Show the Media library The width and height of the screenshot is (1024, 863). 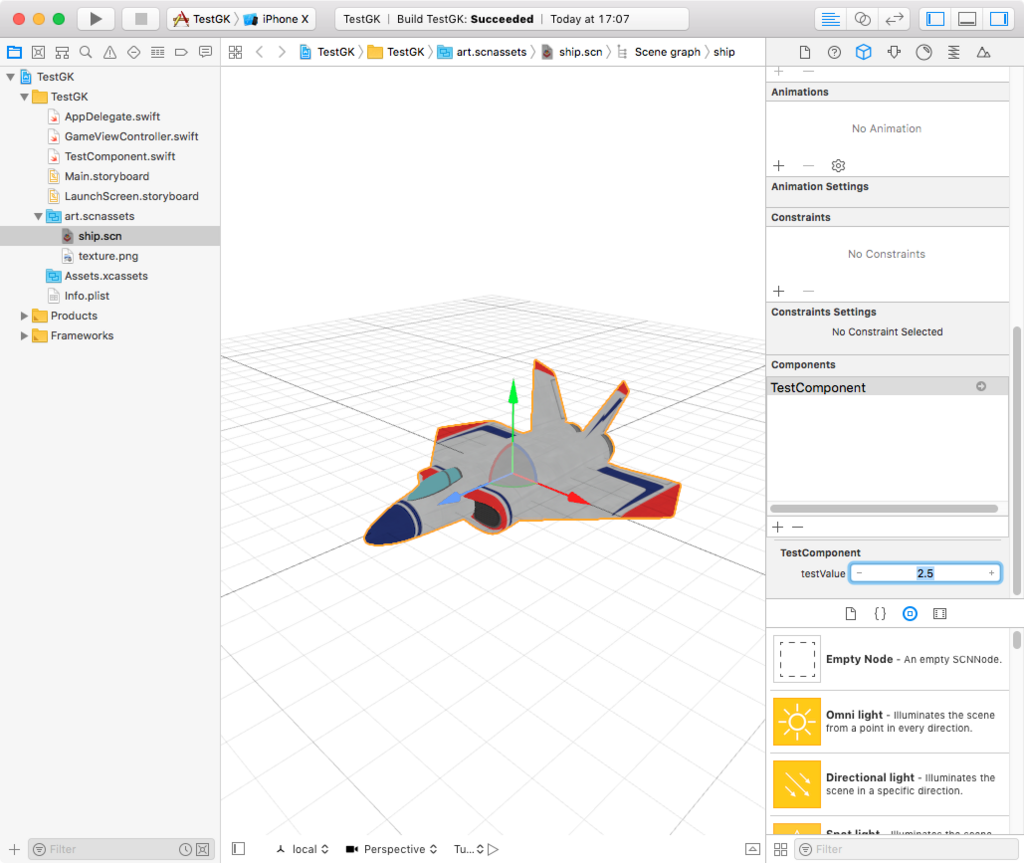pos(940,614)
